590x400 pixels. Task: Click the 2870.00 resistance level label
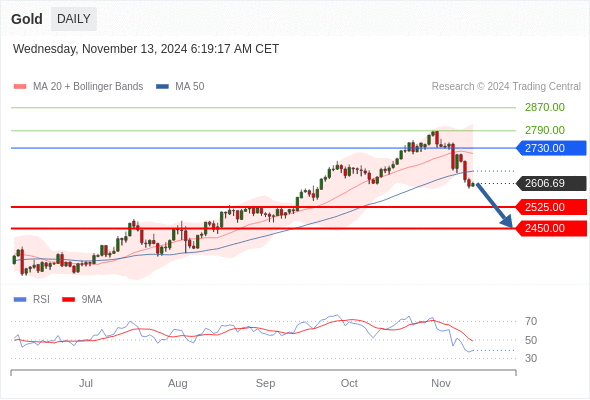coord(545,108)
